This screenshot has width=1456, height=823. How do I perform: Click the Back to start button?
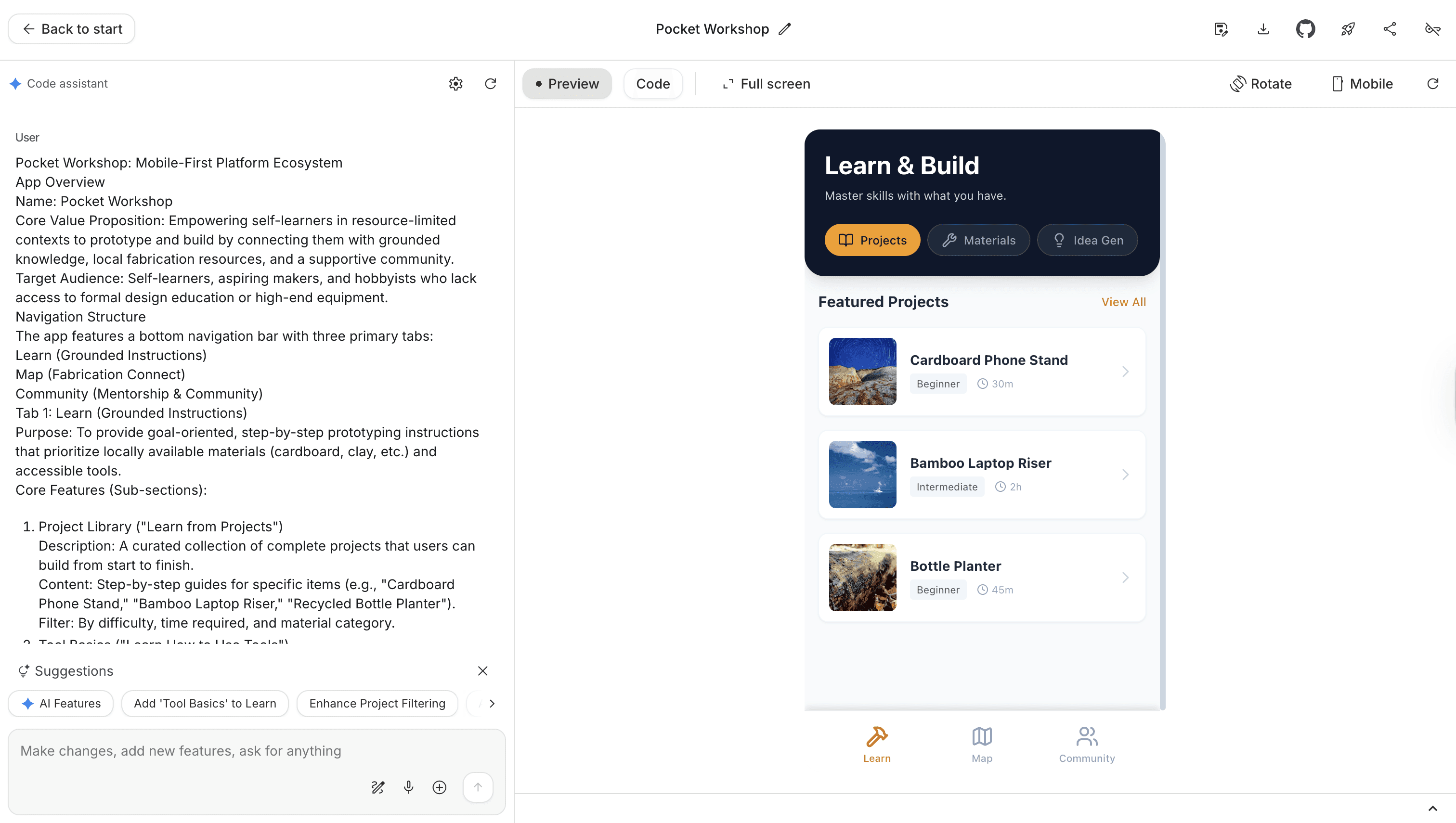coord(72,29)
